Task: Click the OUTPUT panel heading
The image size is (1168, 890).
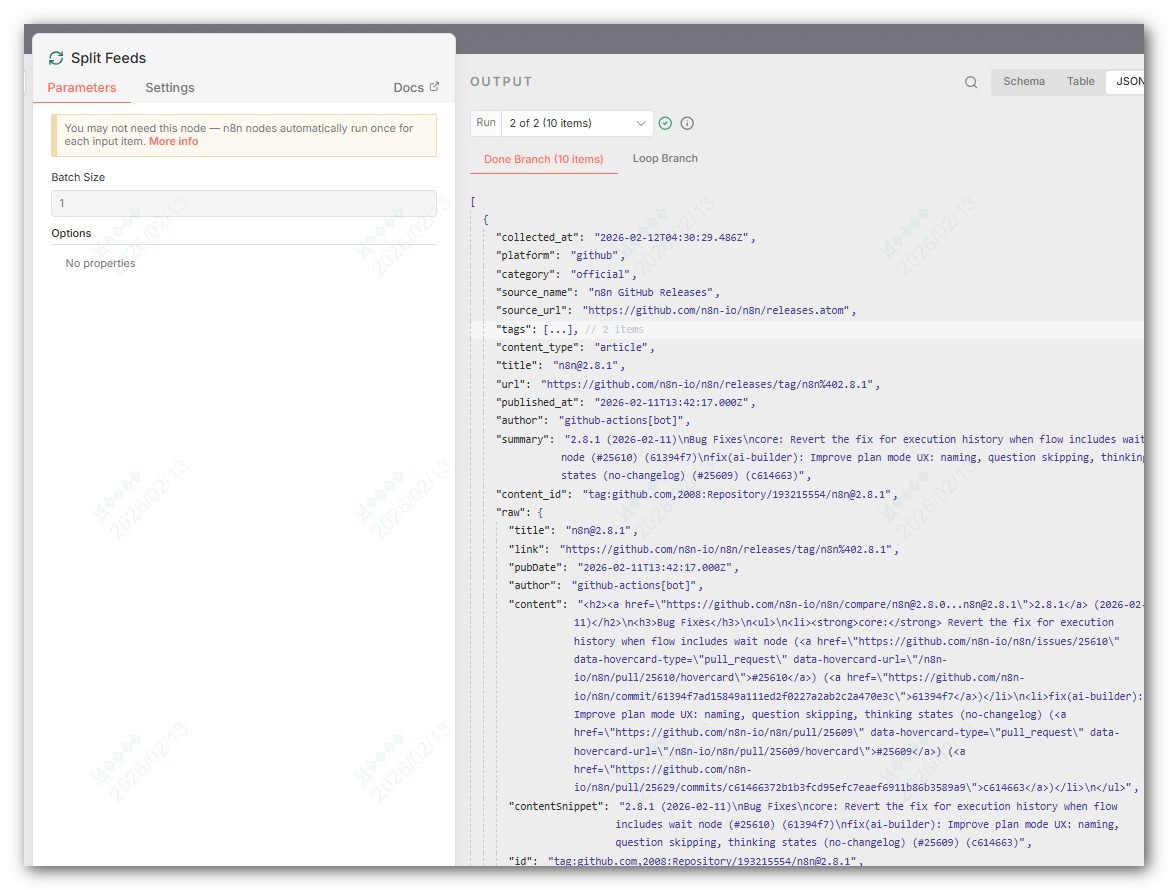Action: [501, 82]
